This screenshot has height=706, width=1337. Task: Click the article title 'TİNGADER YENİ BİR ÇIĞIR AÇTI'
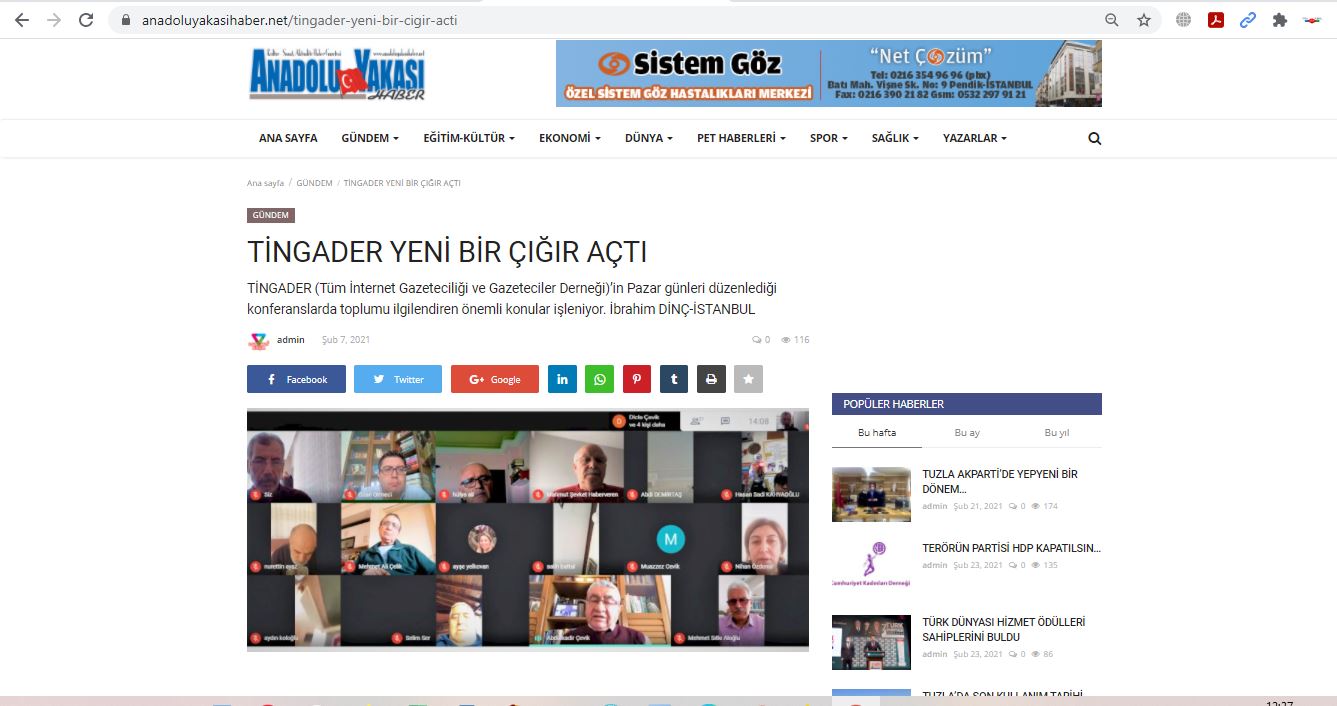pos(447,251)
